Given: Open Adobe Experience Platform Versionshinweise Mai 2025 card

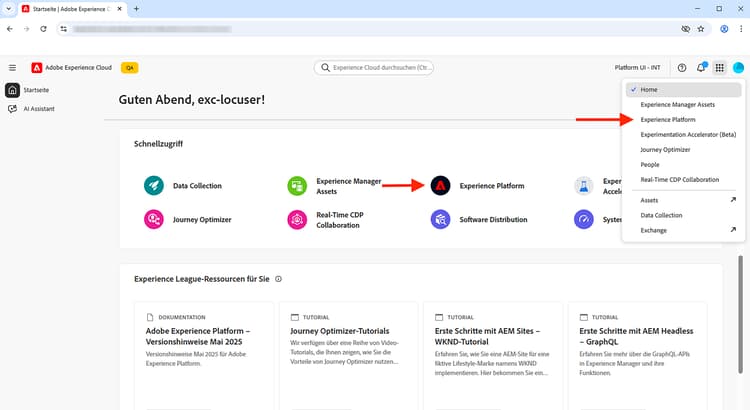Looking at the screenshot, I should tap(204, 355).
